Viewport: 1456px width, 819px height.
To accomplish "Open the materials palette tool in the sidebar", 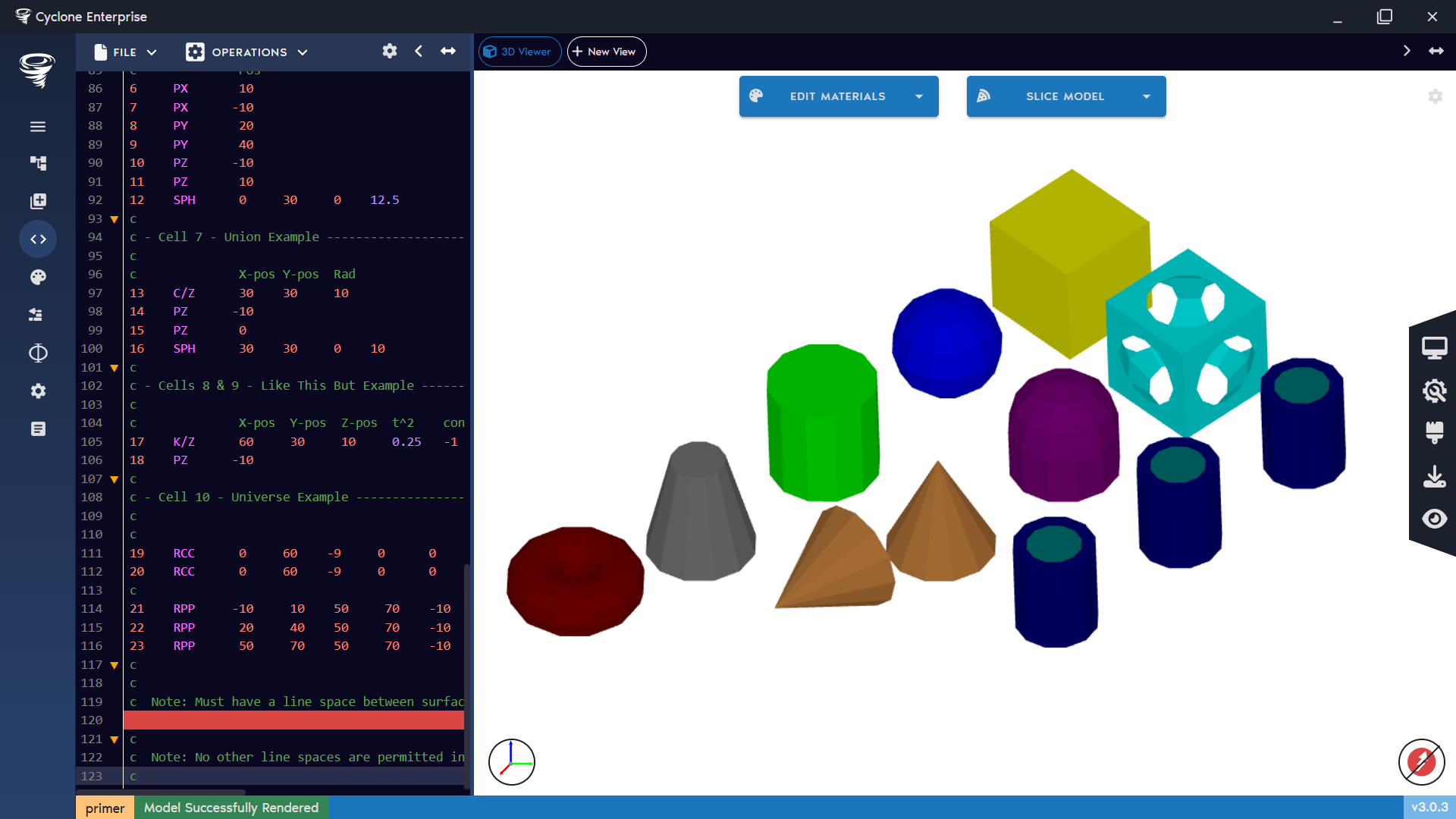I will click(x=38, y=277).
